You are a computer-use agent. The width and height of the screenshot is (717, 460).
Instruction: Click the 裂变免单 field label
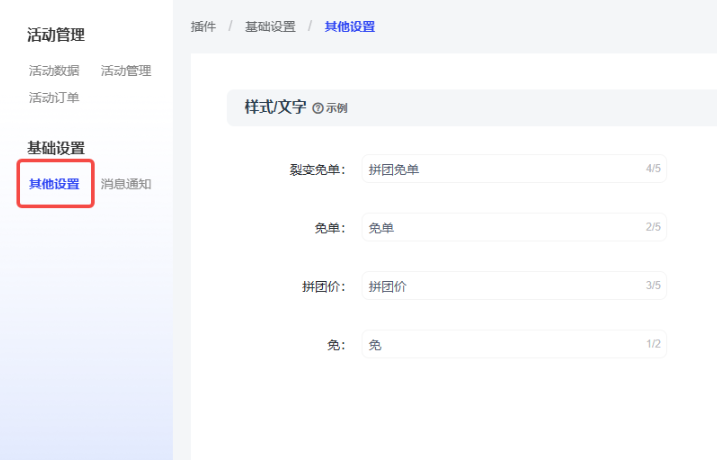pos(310,170)
